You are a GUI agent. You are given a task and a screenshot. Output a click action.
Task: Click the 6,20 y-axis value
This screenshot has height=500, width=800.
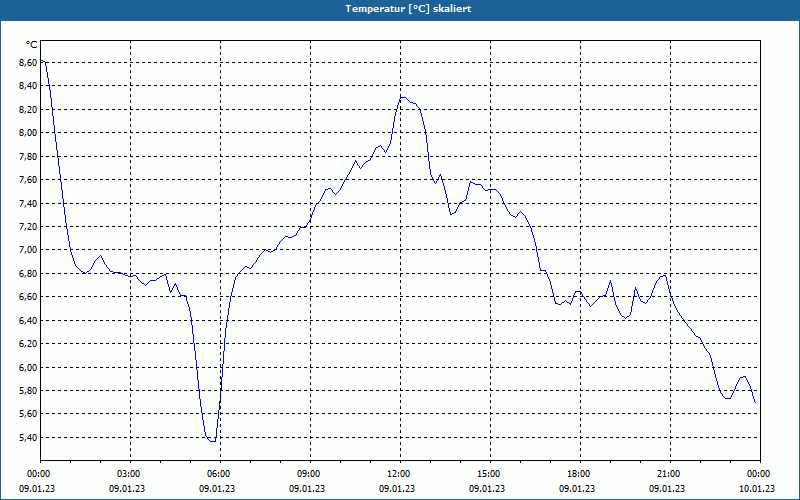pyautogui.click(x=28, y=344)
